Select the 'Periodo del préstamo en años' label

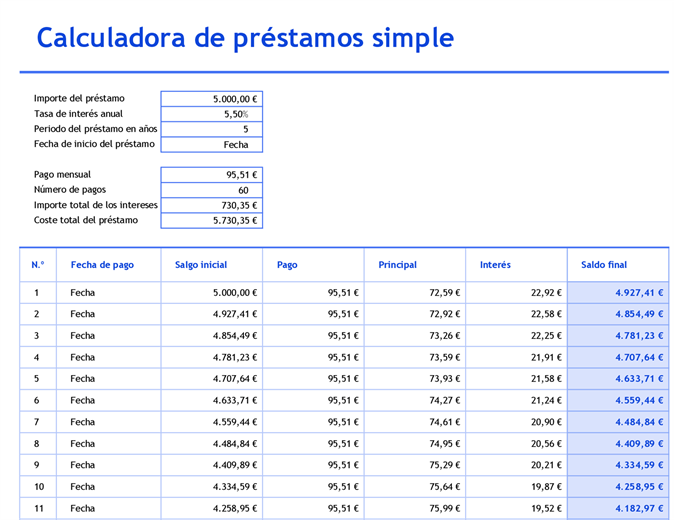96,129
